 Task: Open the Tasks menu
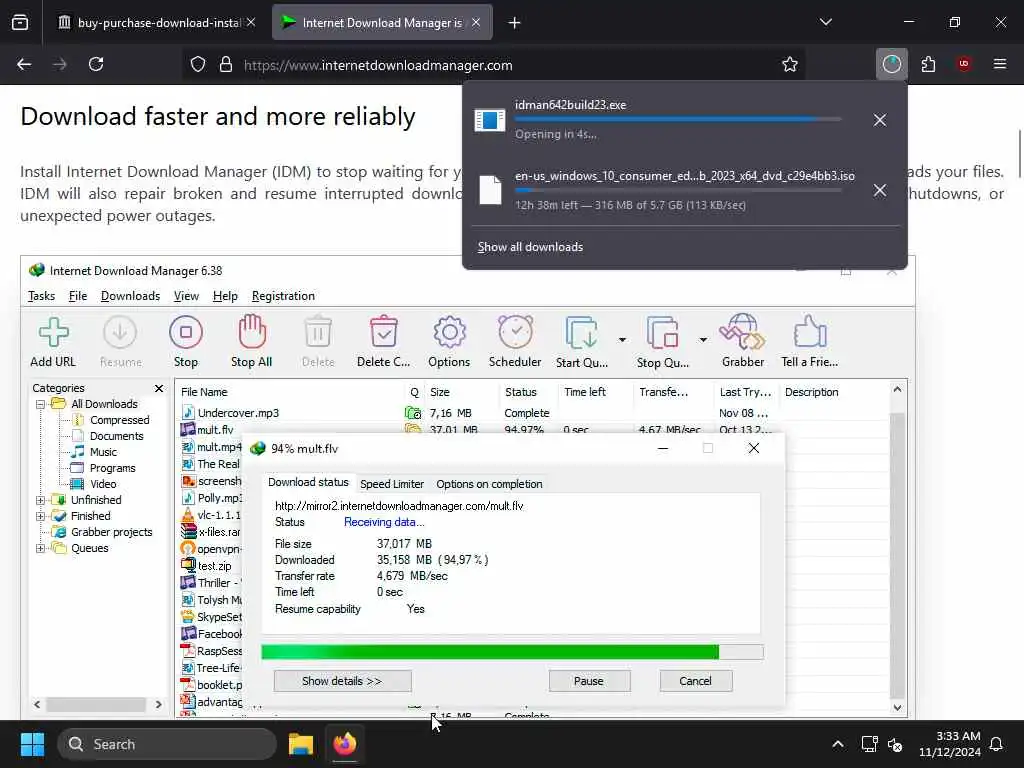coord(41,296)
